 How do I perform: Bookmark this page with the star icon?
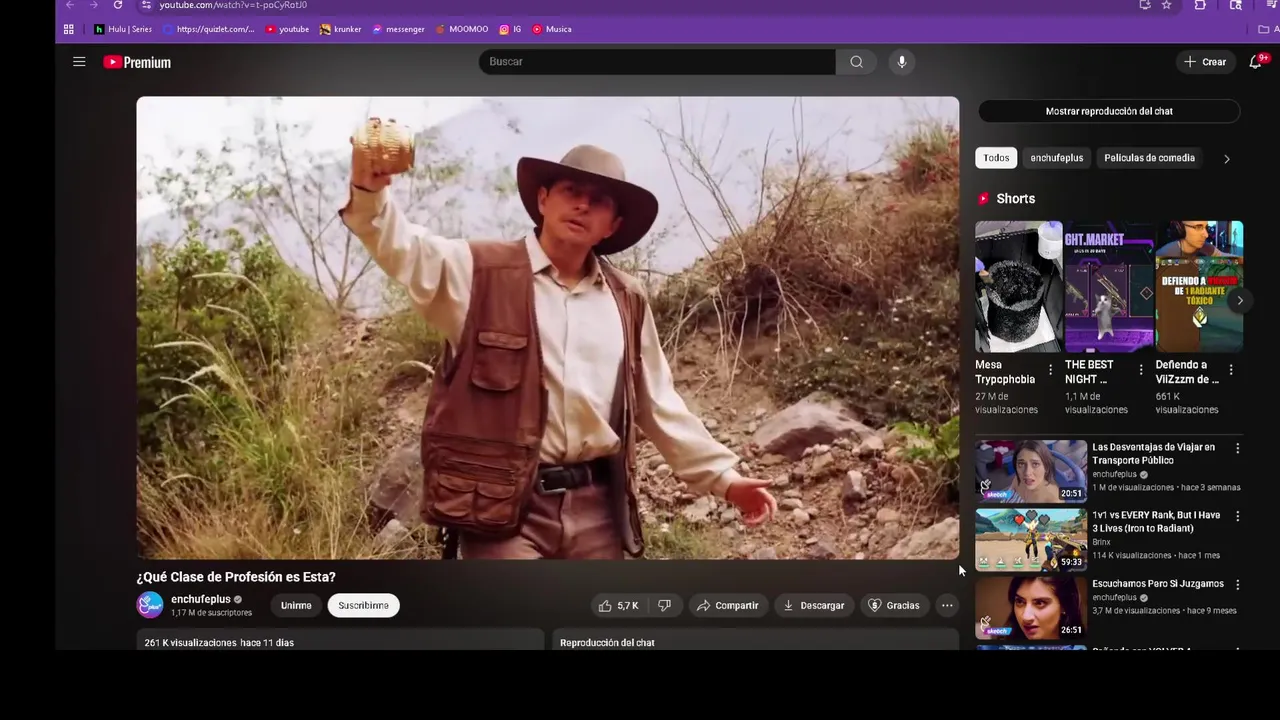click(1166, 5)
